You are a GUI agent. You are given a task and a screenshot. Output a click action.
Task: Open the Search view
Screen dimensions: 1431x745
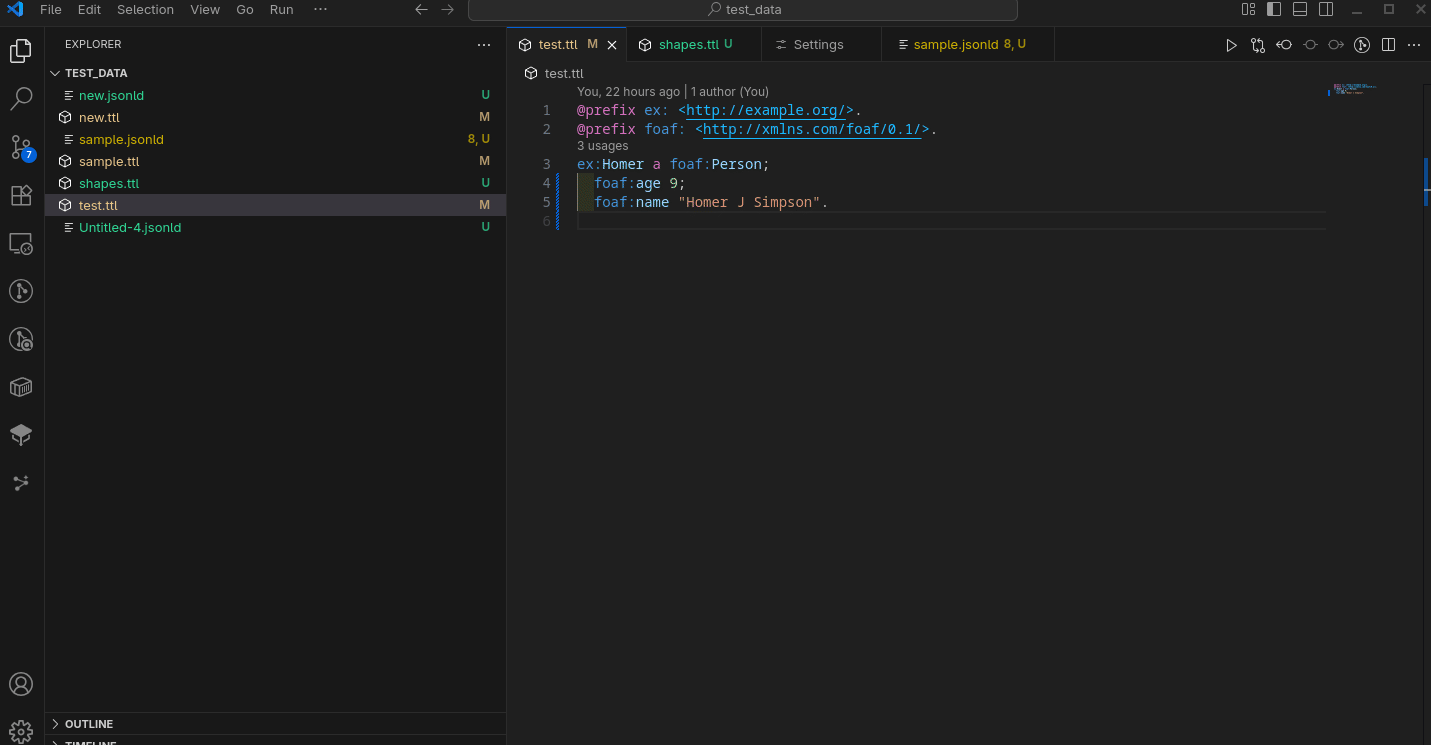(21, 98)
